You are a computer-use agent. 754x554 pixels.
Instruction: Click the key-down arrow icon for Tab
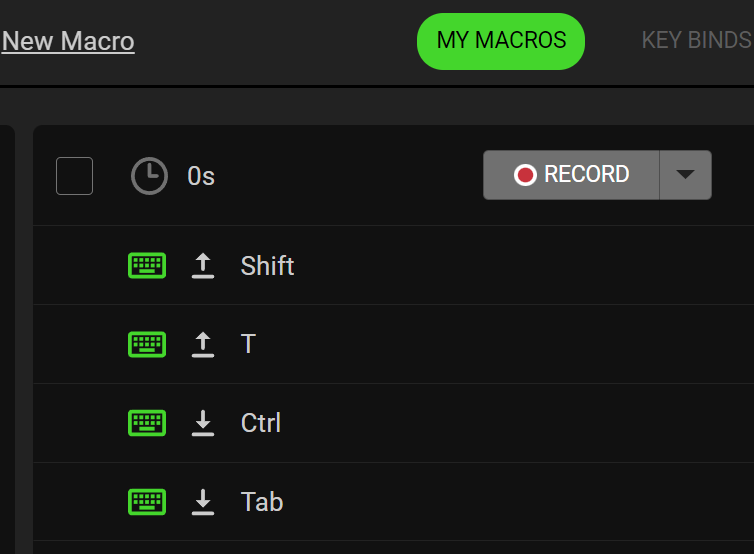coord(203,501)
